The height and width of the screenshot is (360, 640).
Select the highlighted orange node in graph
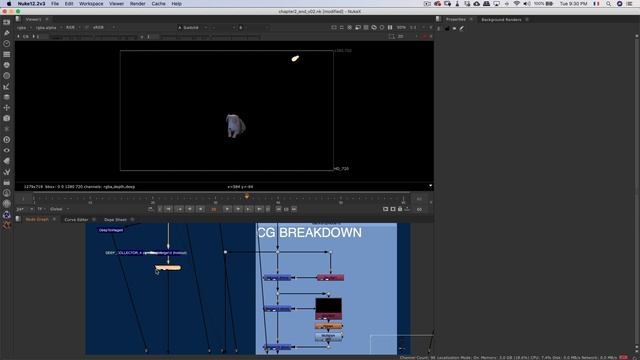click(168, 268)
